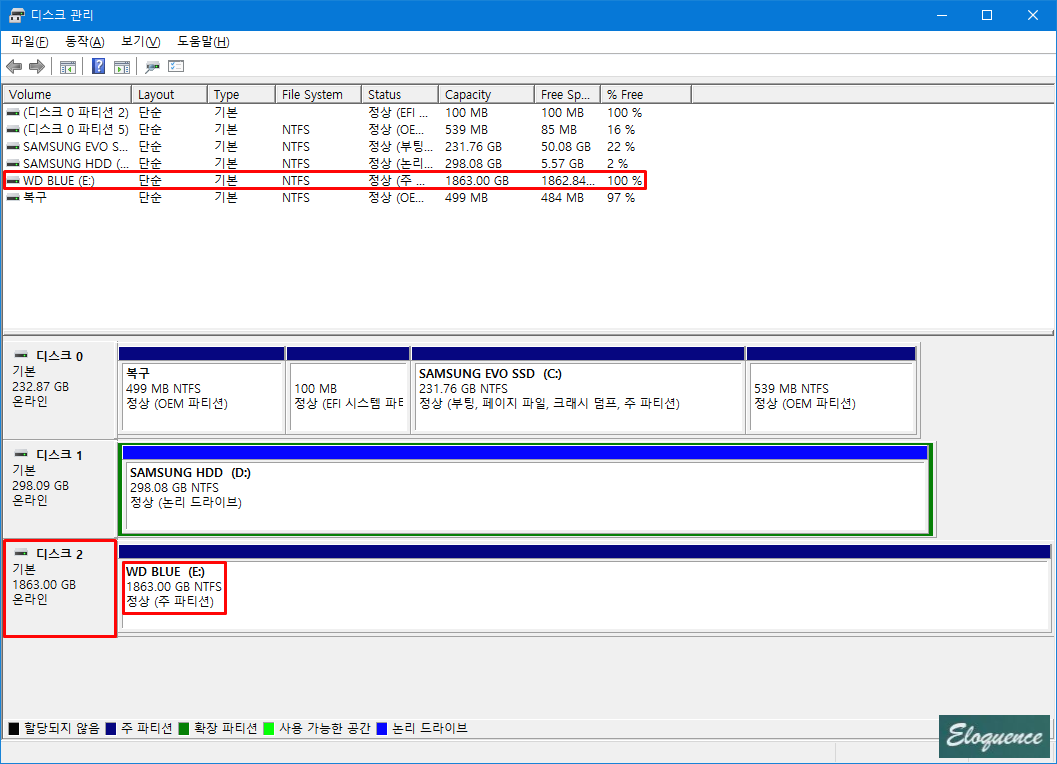1057x764 pixels.
Task: Select the (디스크 0 파티션 5) volume name
Action: click(76, 129)
